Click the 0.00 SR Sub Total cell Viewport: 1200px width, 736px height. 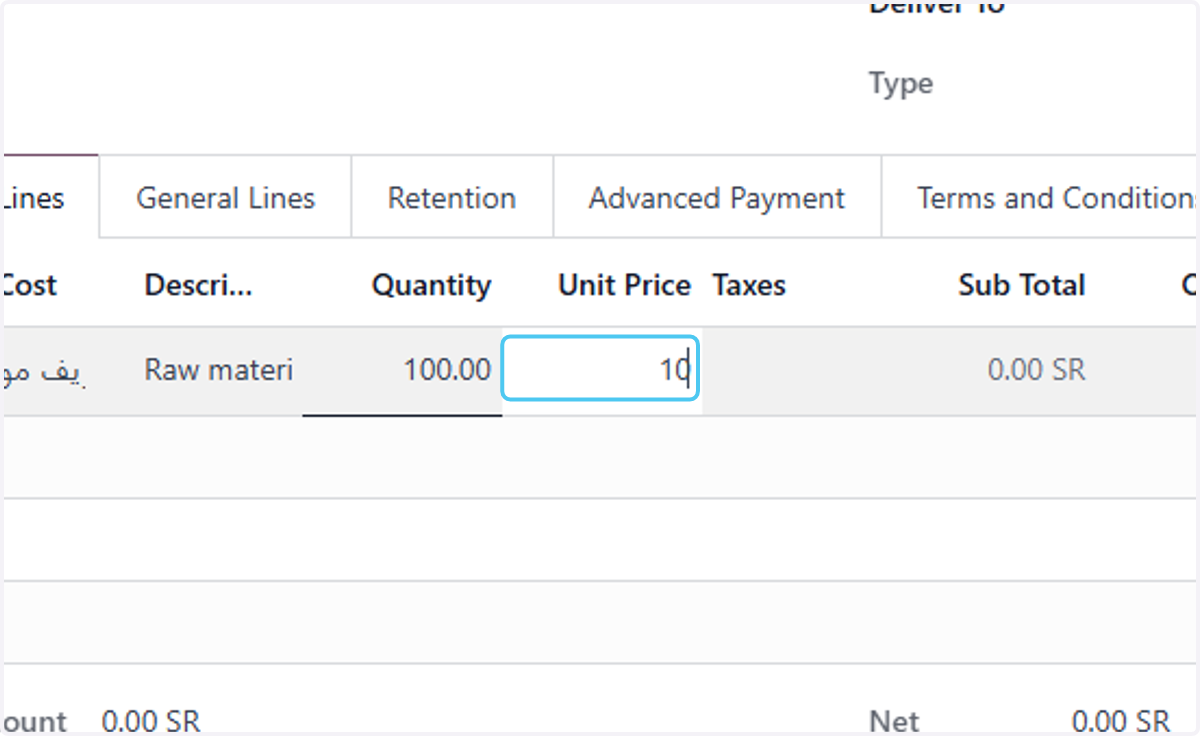1036,371
